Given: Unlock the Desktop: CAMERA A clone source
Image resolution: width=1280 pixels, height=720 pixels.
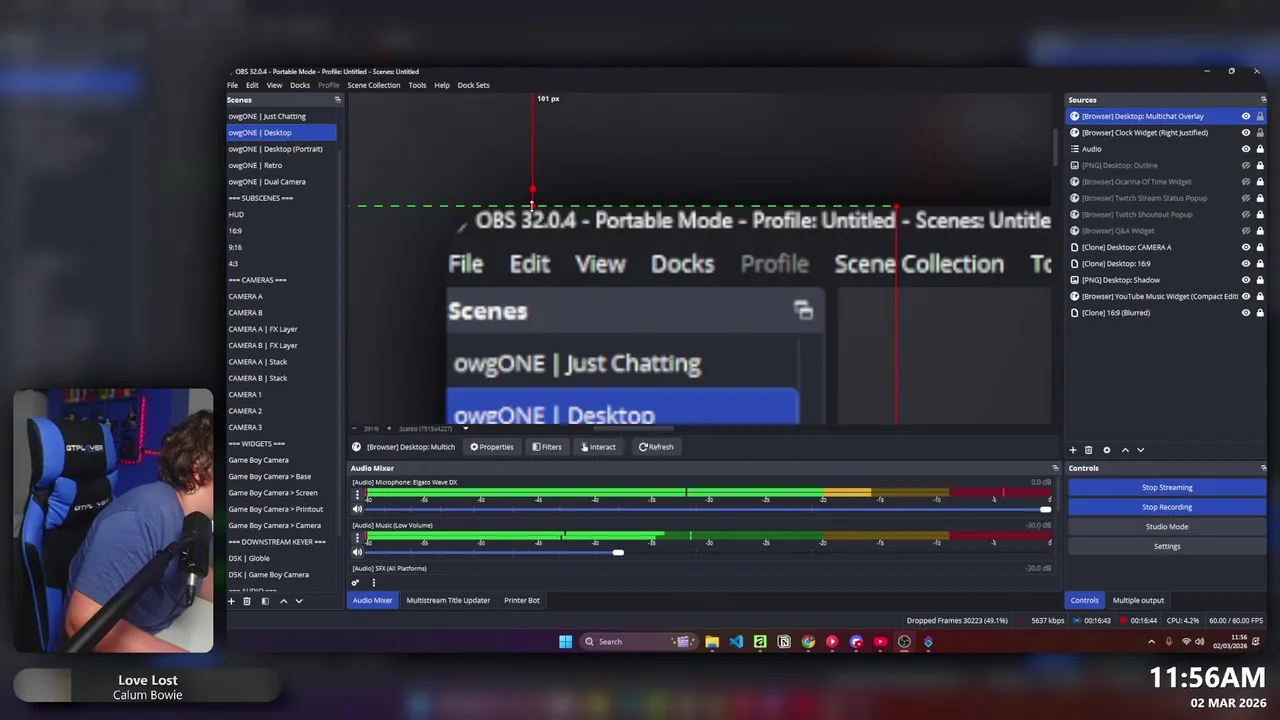Looking at the screenshot, I should coord(1260,247).
